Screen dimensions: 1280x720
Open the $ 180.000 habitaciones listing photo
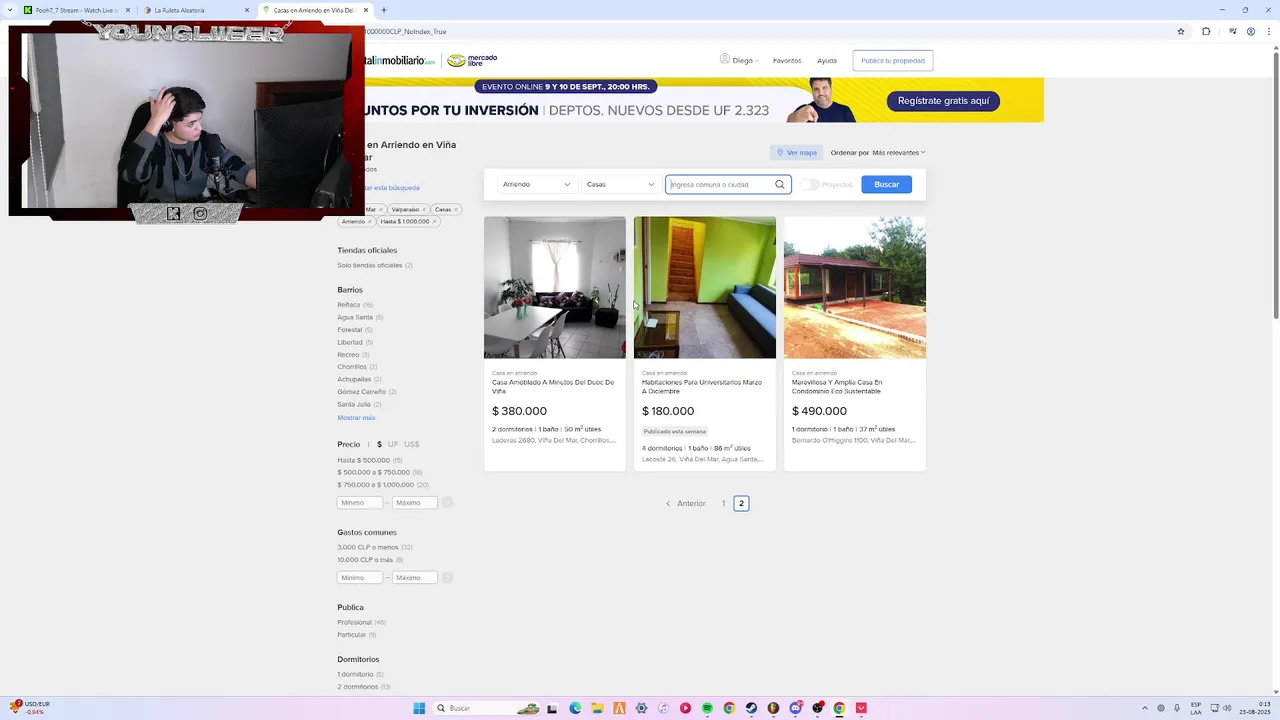(x=705, y=288)
